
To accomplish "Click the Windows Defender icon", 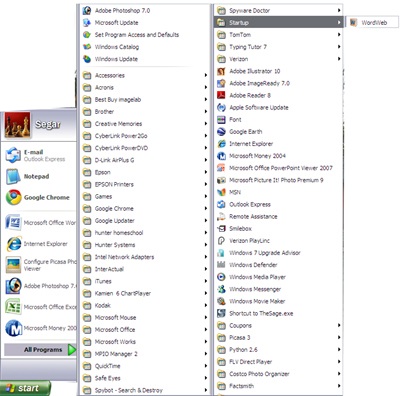I will 221,265.
